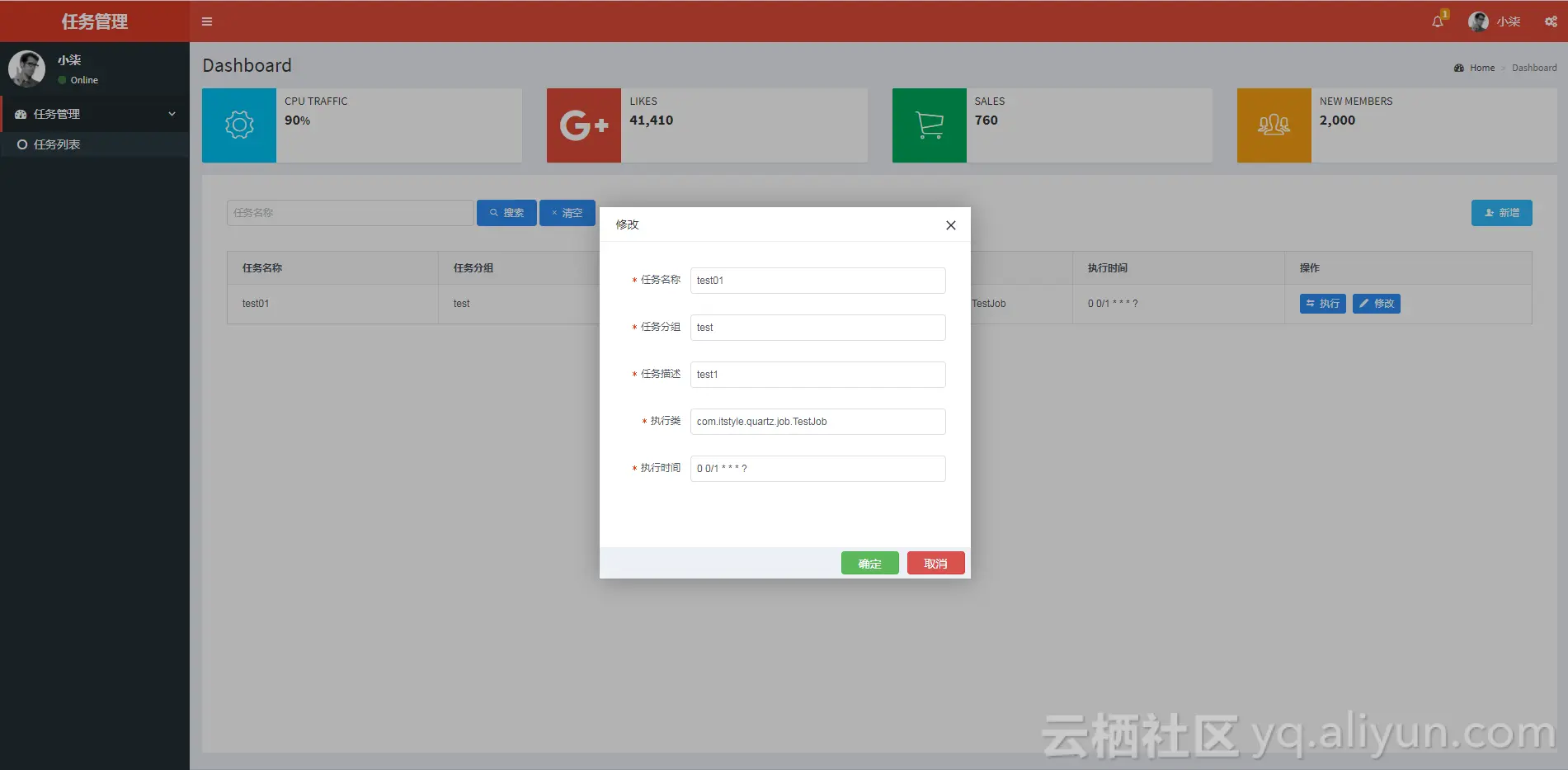Click the 2,000 new members value
The height and width of the screenshot is (770, 1568).
click(1338, 120)
